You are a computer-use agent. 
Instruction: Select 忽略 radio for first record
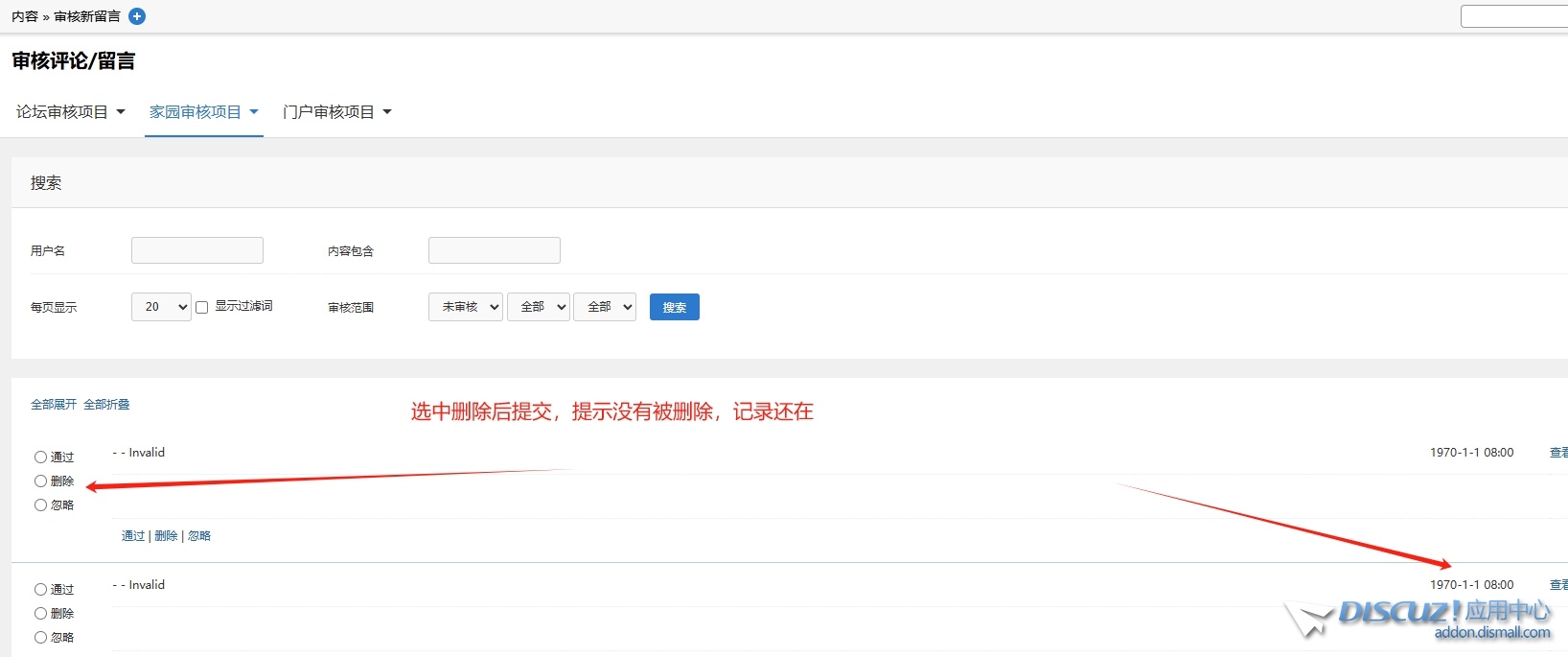pos(40,505)
